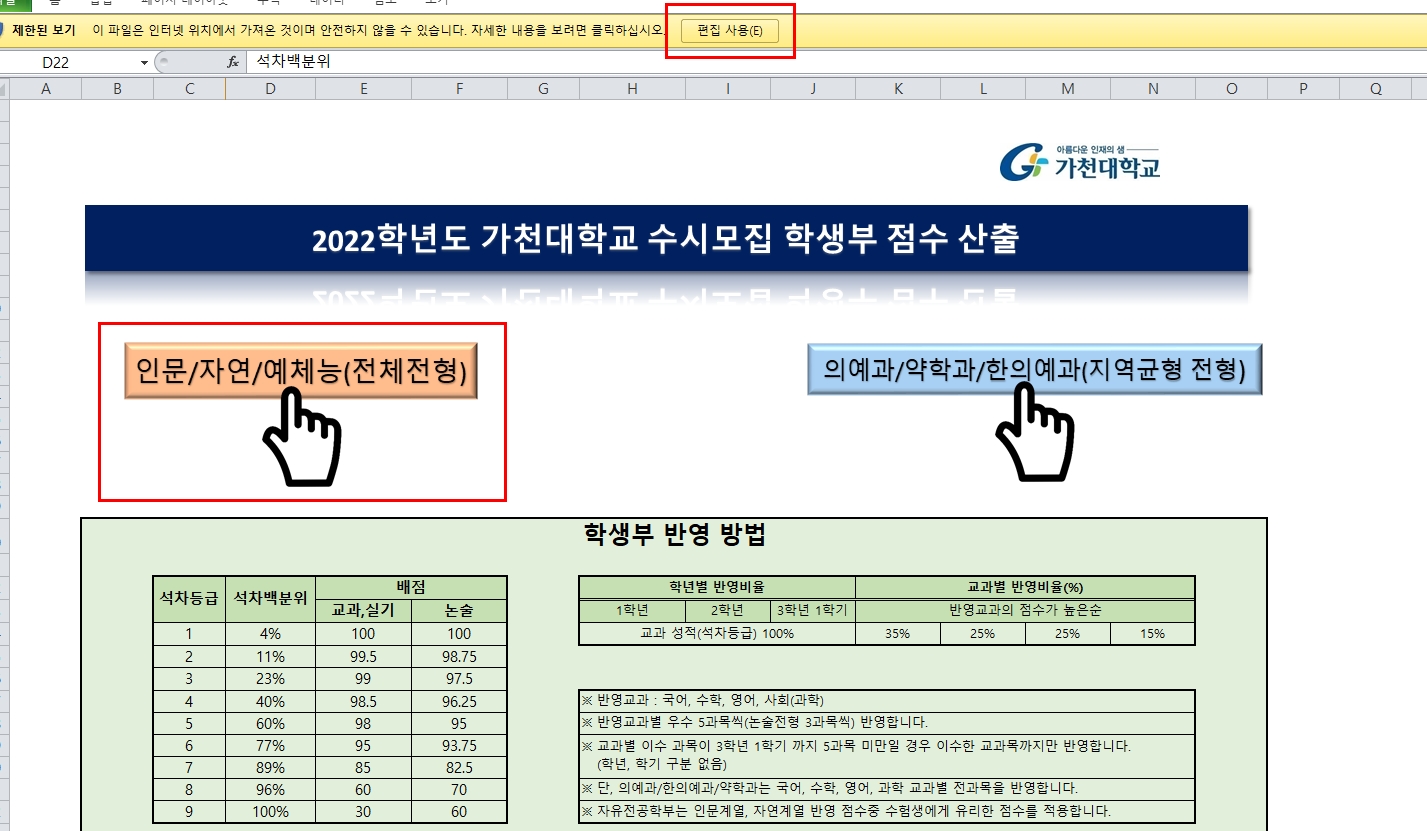Expand the Name Box dropdown arrow
Viewport: 1427px width, 831px height.
point(144,62)
